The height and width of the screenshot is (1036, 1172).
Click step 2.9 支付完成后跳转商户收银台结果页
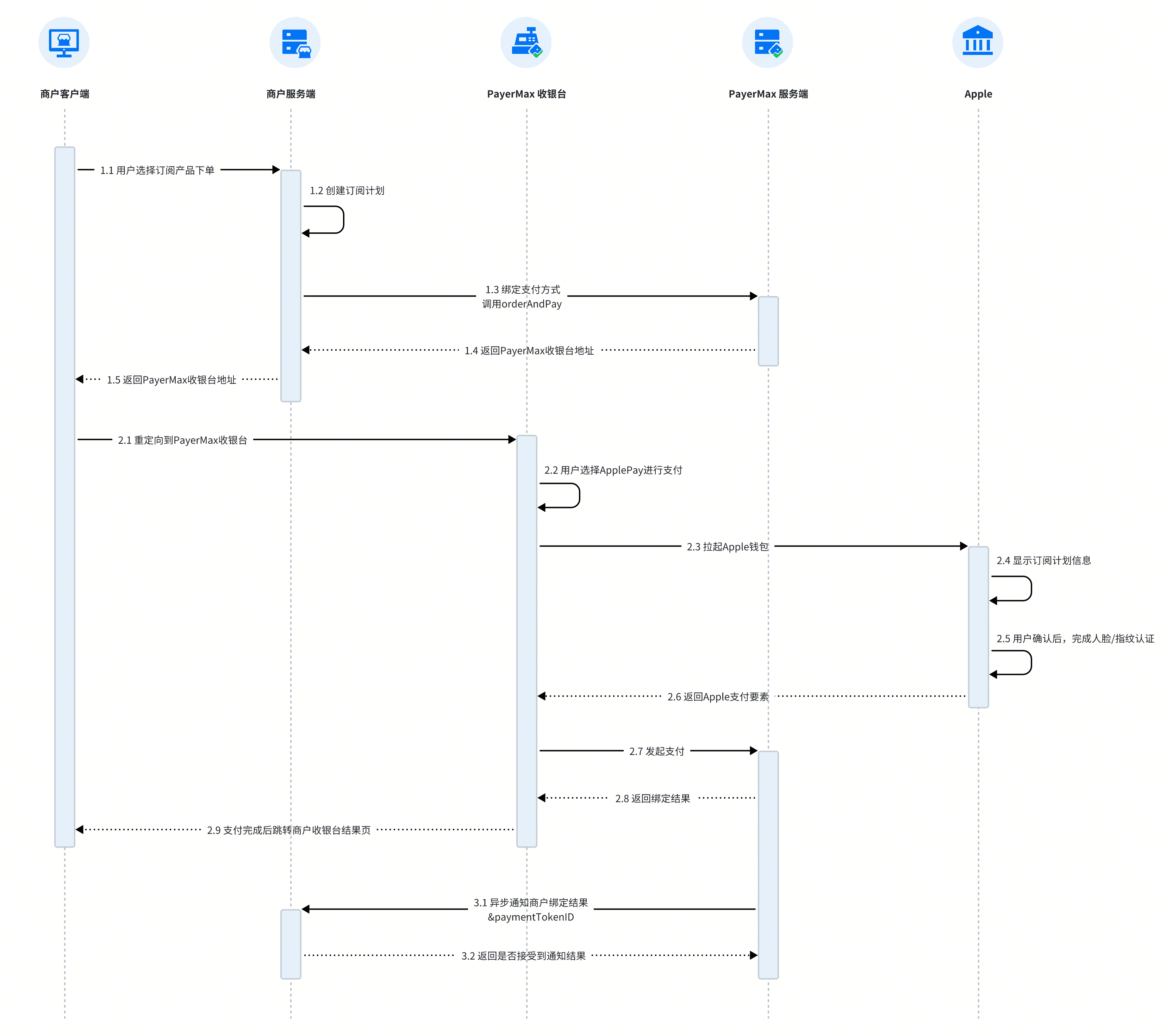click(x=288, y=830)
